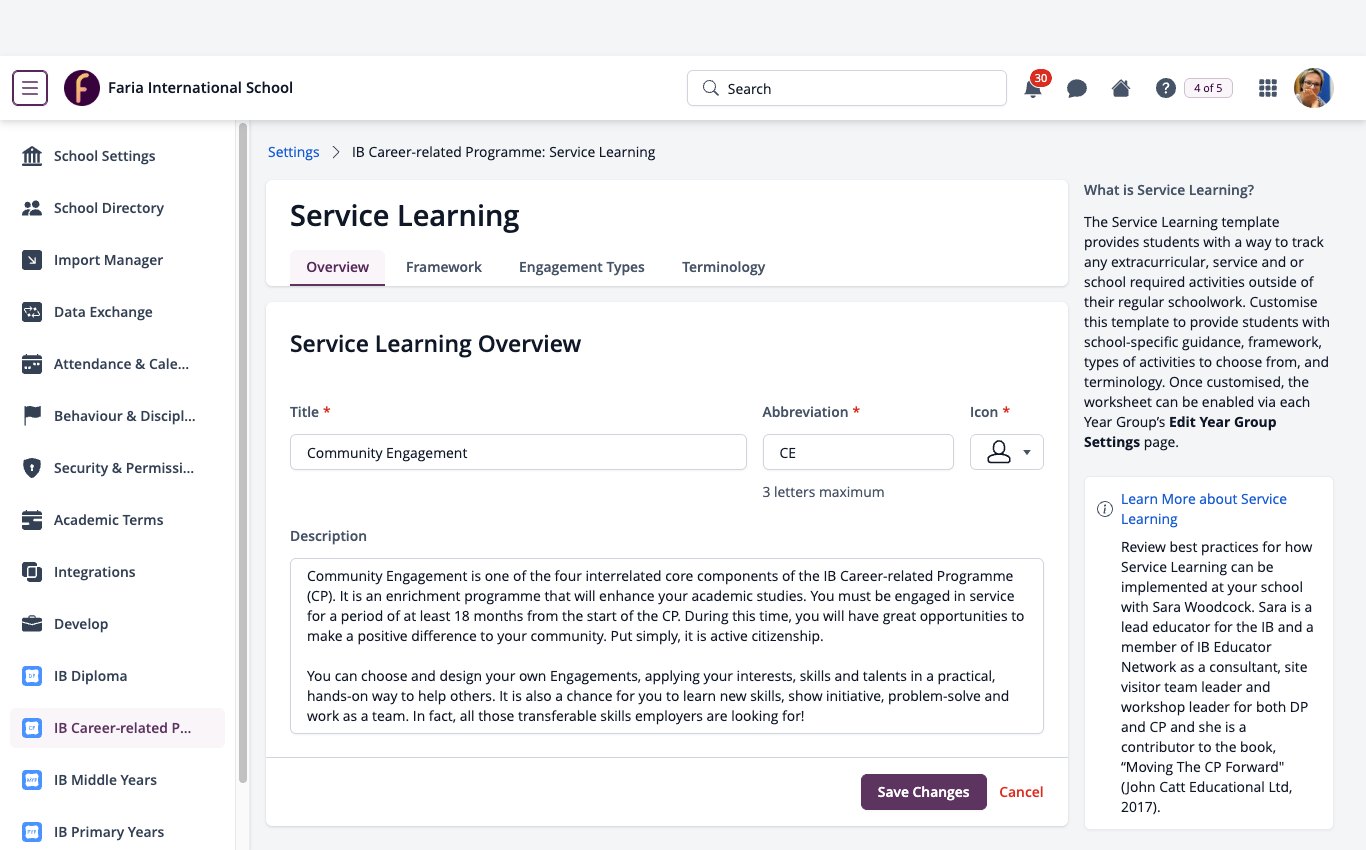Open notifications bell with 30 badge

[1034, 86]
